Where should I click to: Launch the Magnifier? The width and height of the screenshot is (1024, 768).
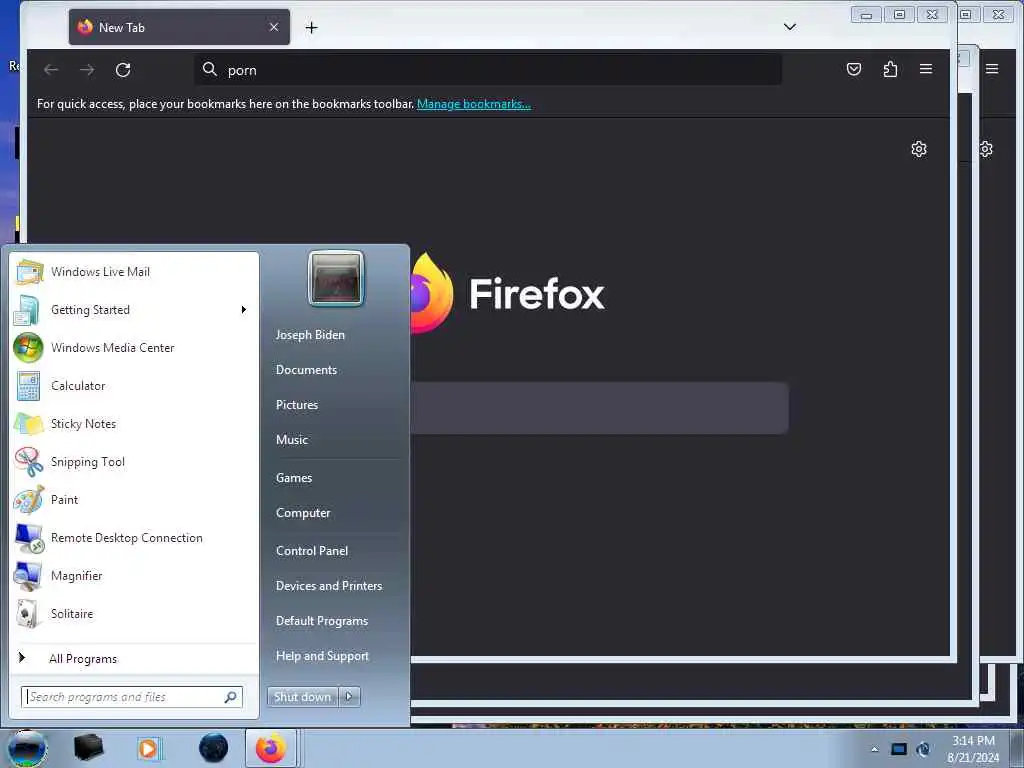(x=134, y=575)
